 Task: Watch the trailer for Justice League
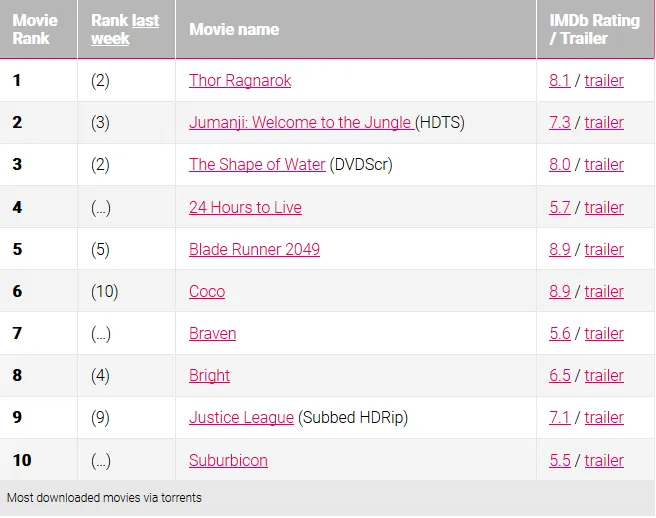pyautogui.click(x=604, y=418)
